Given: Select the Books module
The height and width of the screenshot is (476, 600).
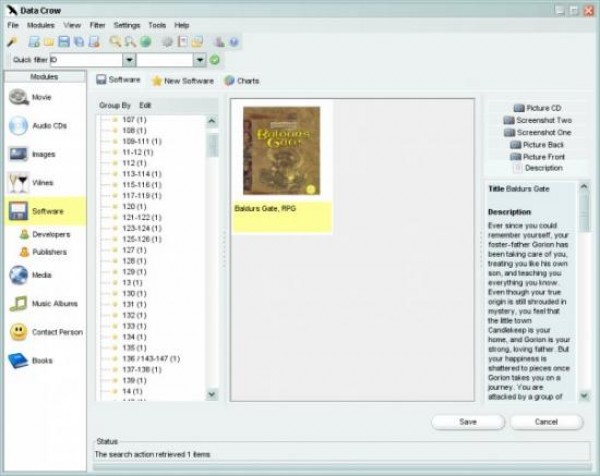Looking at the screenshot, I should 42,360.
